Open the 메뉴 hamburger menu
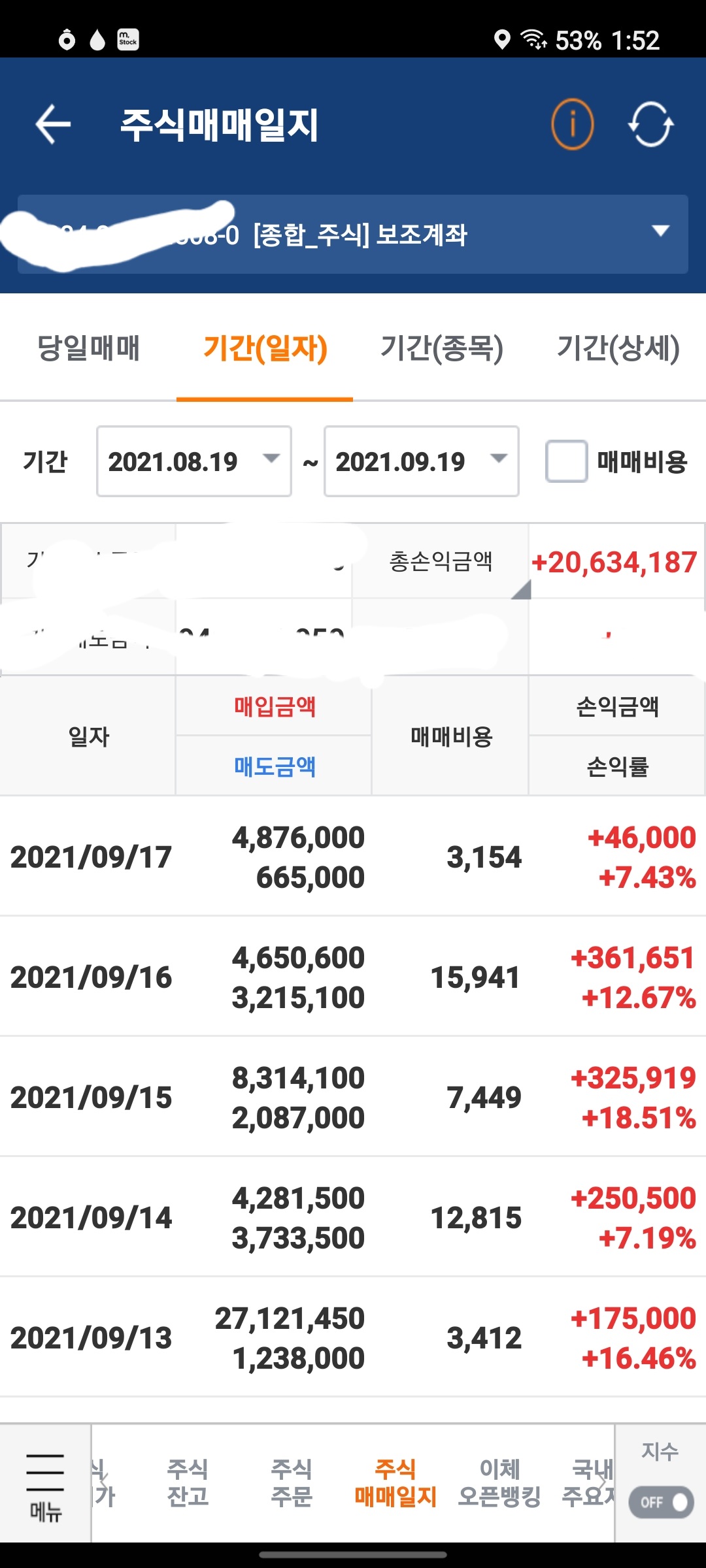 click(x=45, y=1484)
